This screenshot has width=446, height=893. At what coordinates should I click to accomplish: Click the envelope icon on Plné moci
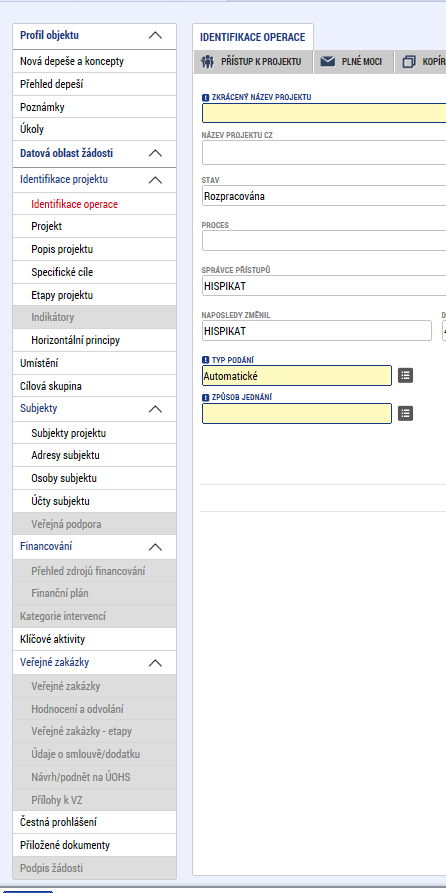(x=327, y=62)
